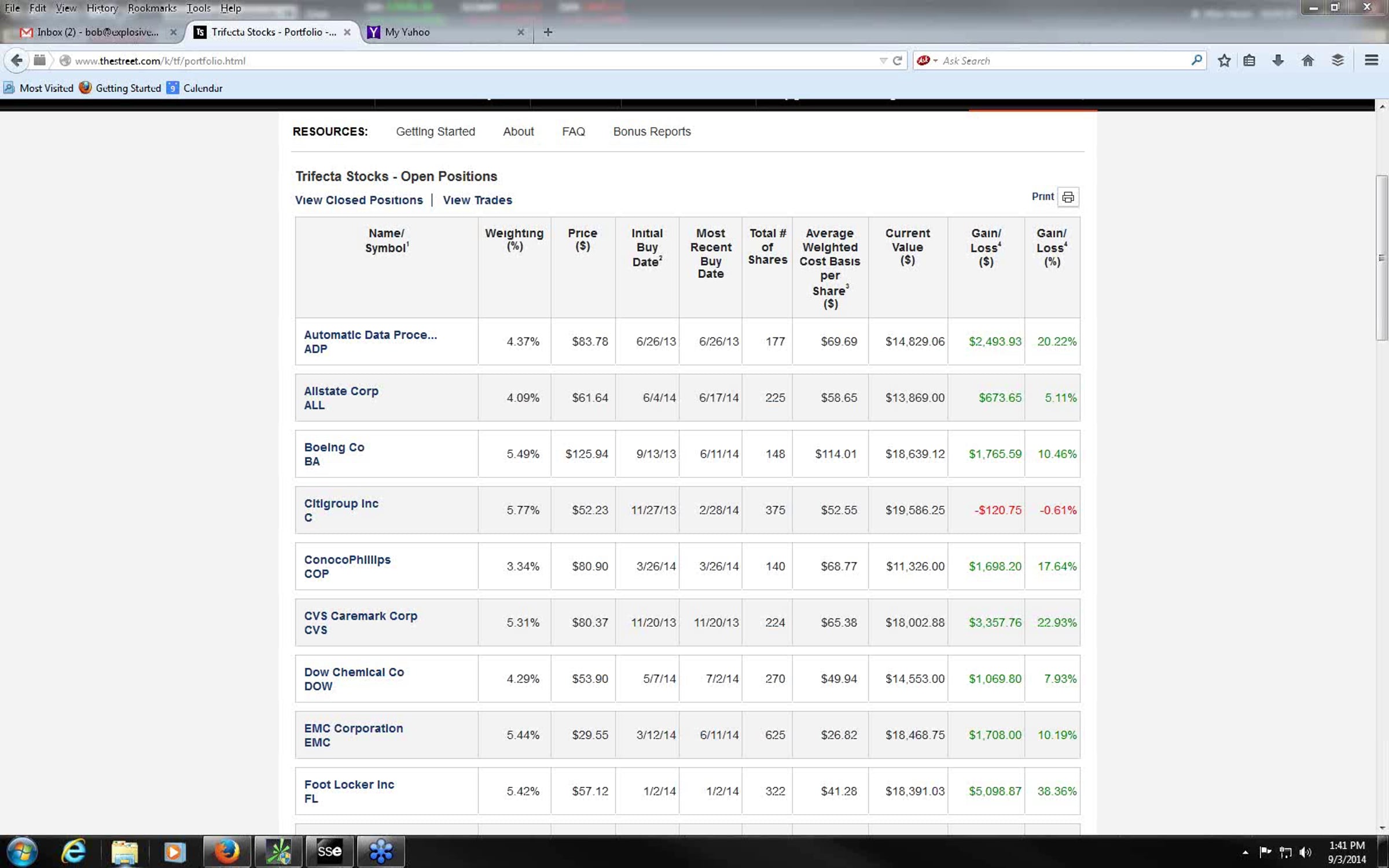Open the Foot Locker Inc stock link
Image resolution: width=1389 pixels, height=868 pixels.
pyautogui.click(x=349, y=785)
